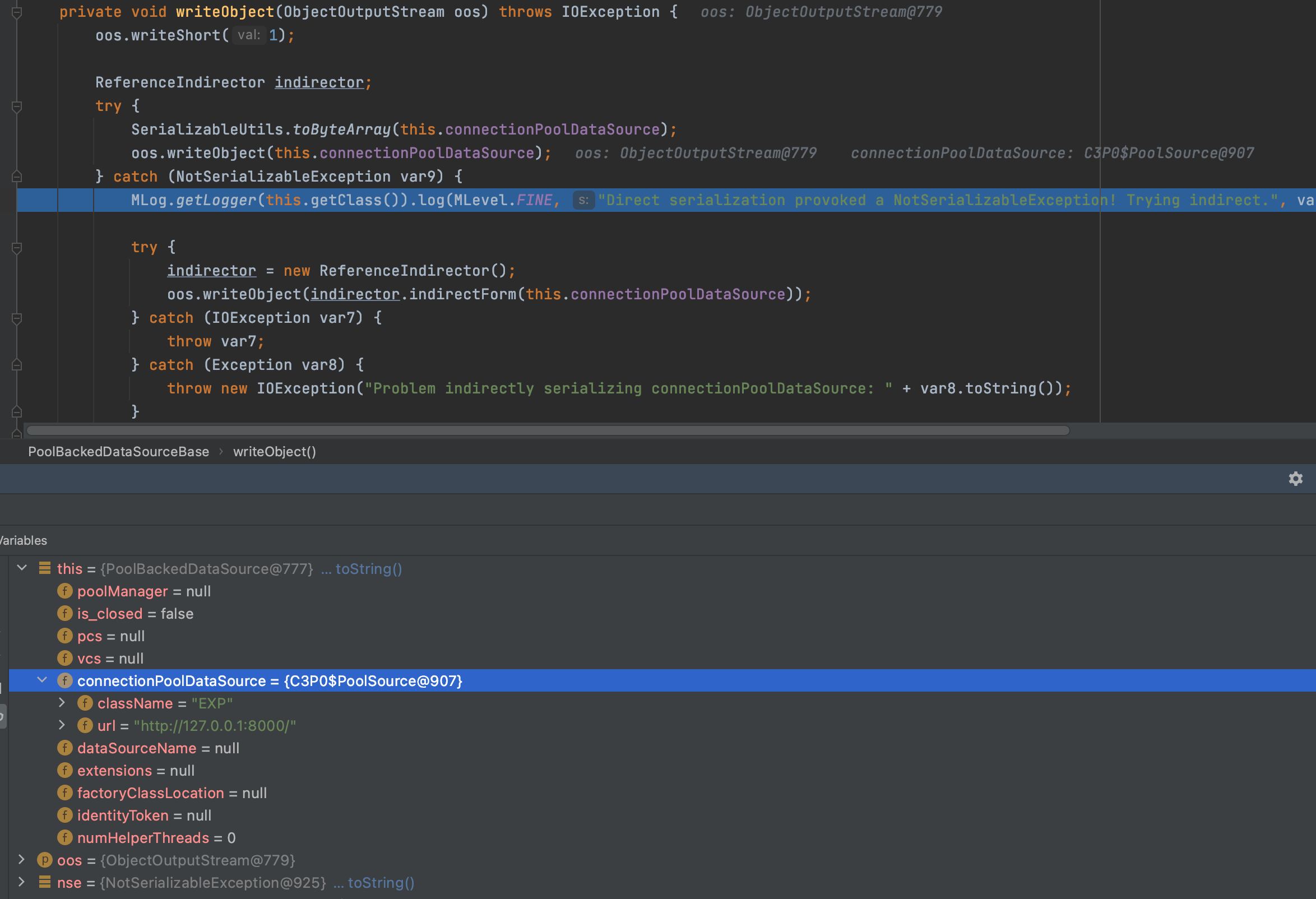1316x899 pixels.
Task: Click 'new ReferenceIndirector()' in code
Action: (x=395, y=271)
